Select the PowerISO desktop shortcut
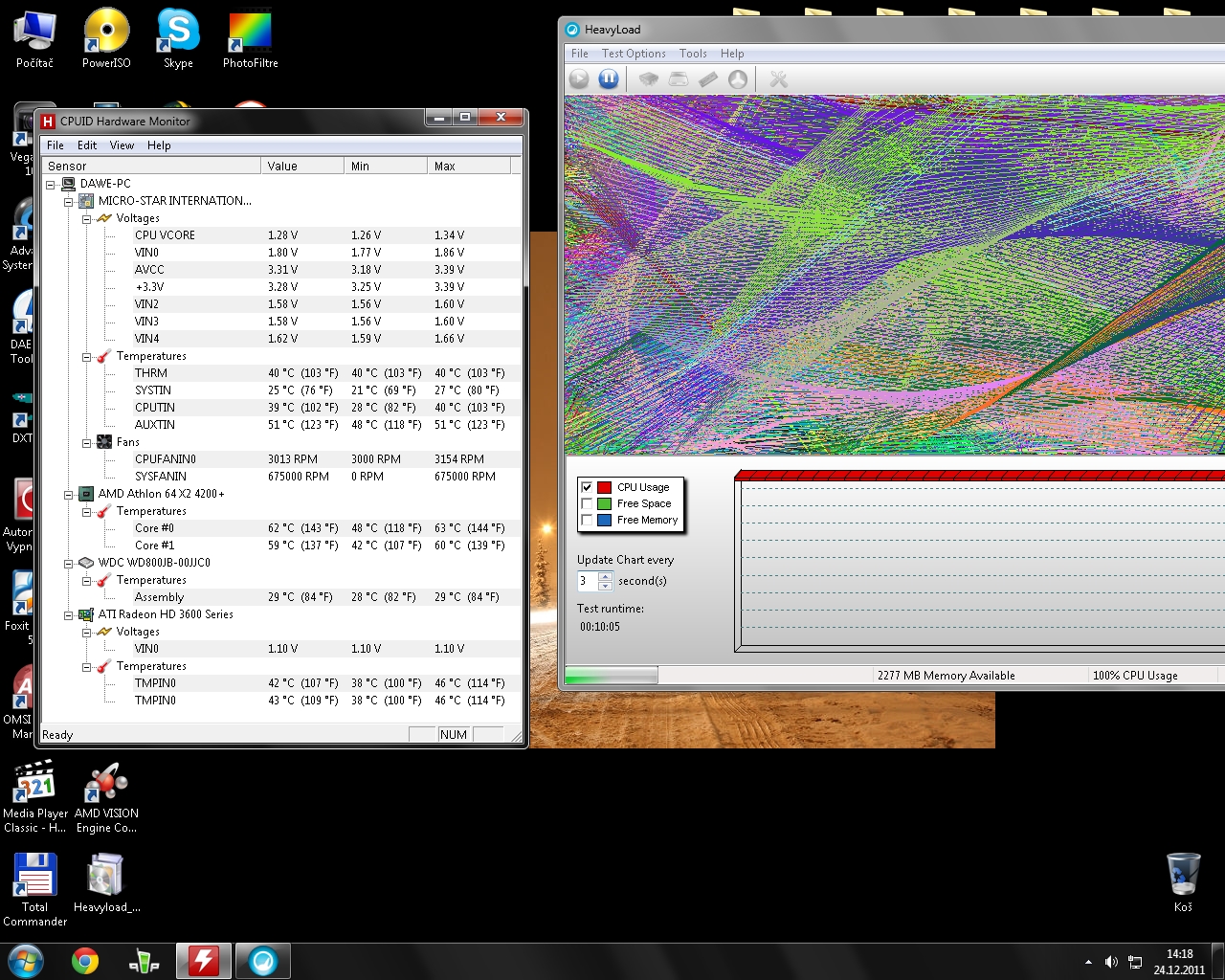The height and width of the screenshot is (980, 1225). (x=106, y=39)
